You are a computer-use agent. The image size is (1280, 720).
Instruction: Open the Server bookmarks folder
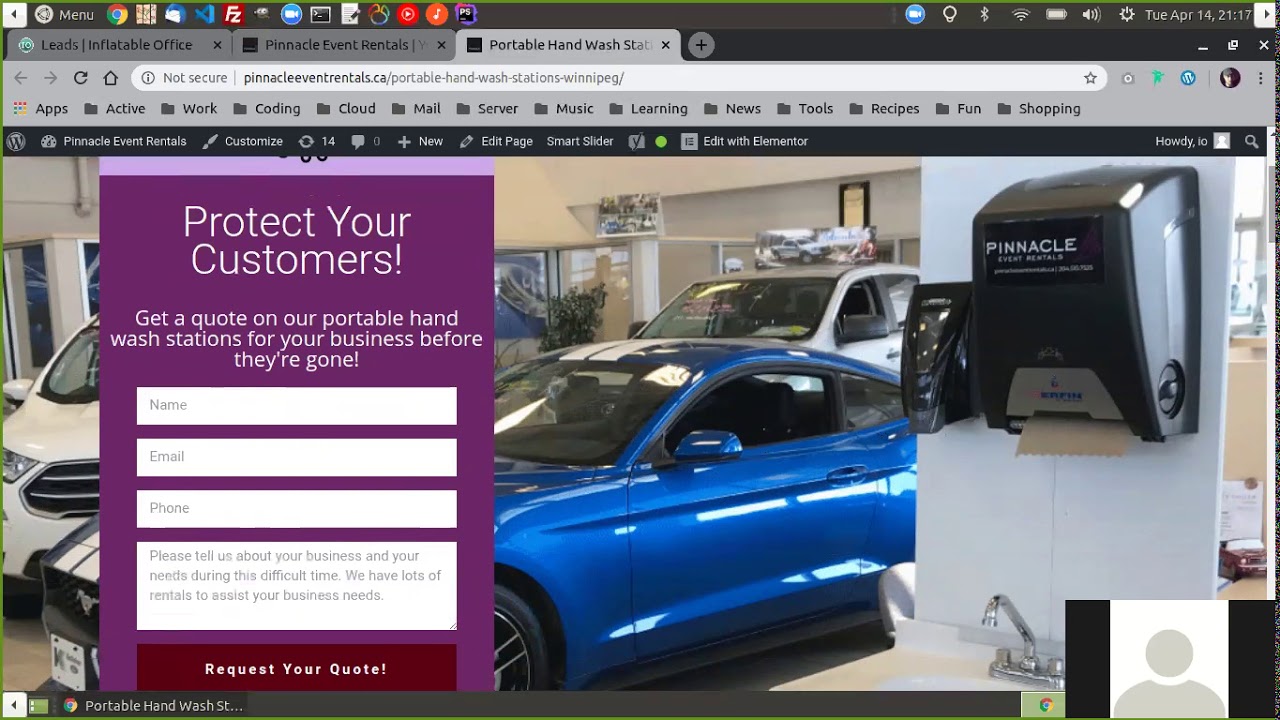click(486, 108)
